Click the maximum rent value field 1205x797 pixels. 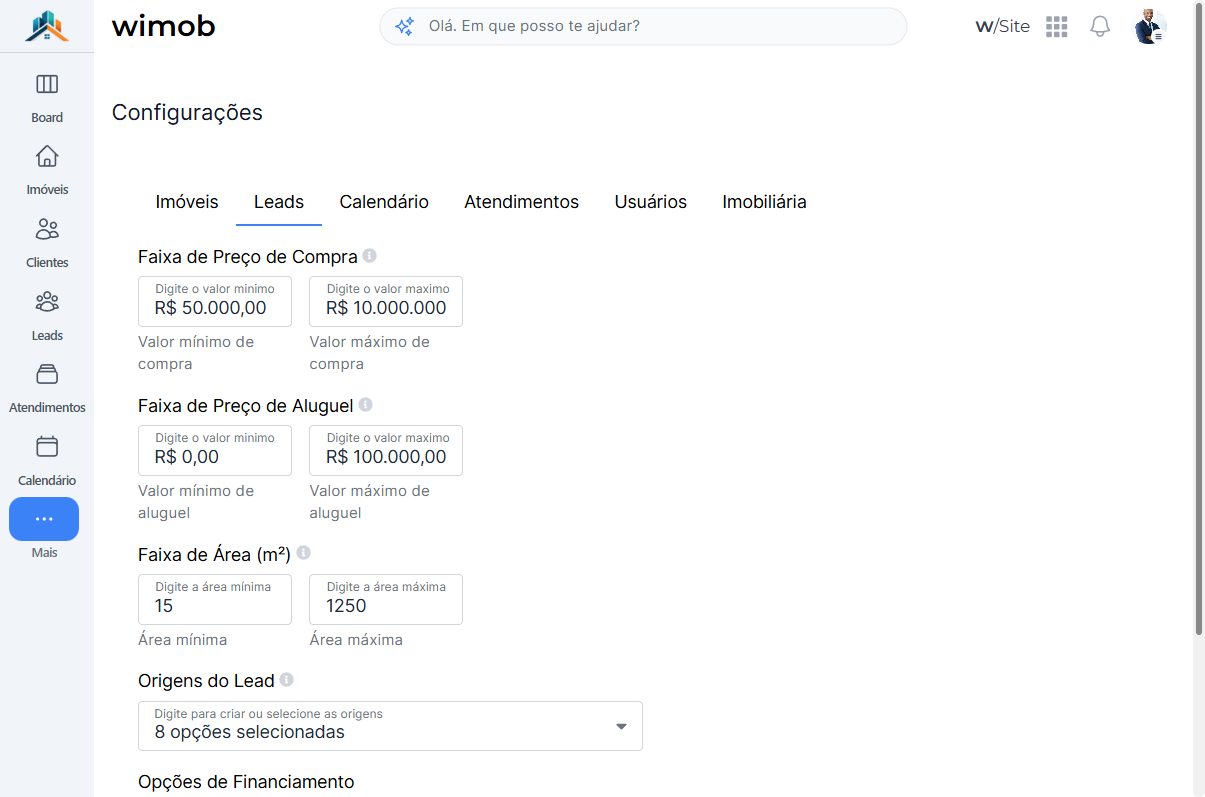tap(386, 450)
